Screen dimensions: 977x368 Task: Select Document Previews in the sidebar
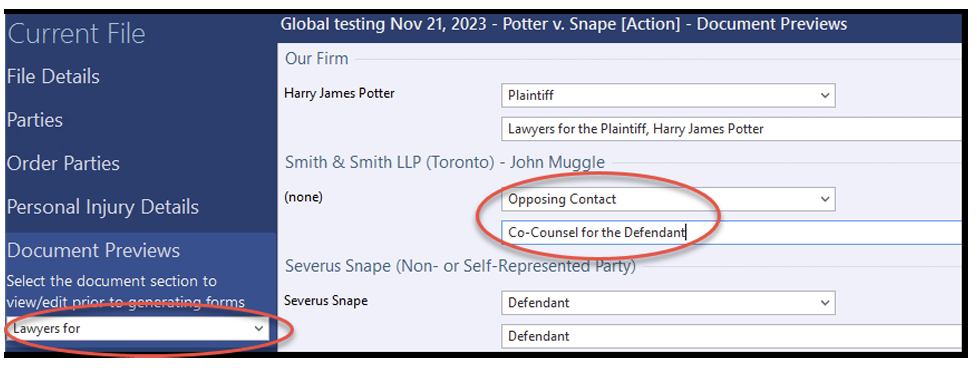pyautogui.click(x=93, y=250)
